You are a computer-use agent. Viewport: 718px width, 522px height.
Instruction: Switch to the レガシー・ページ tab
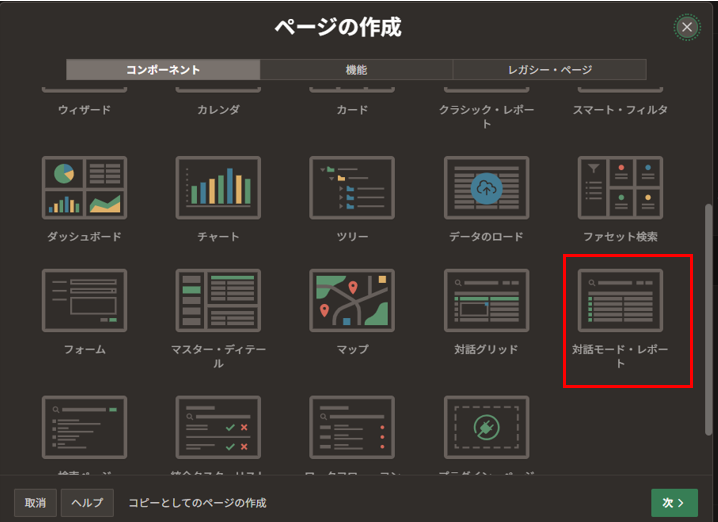click(x=549, y=70)
